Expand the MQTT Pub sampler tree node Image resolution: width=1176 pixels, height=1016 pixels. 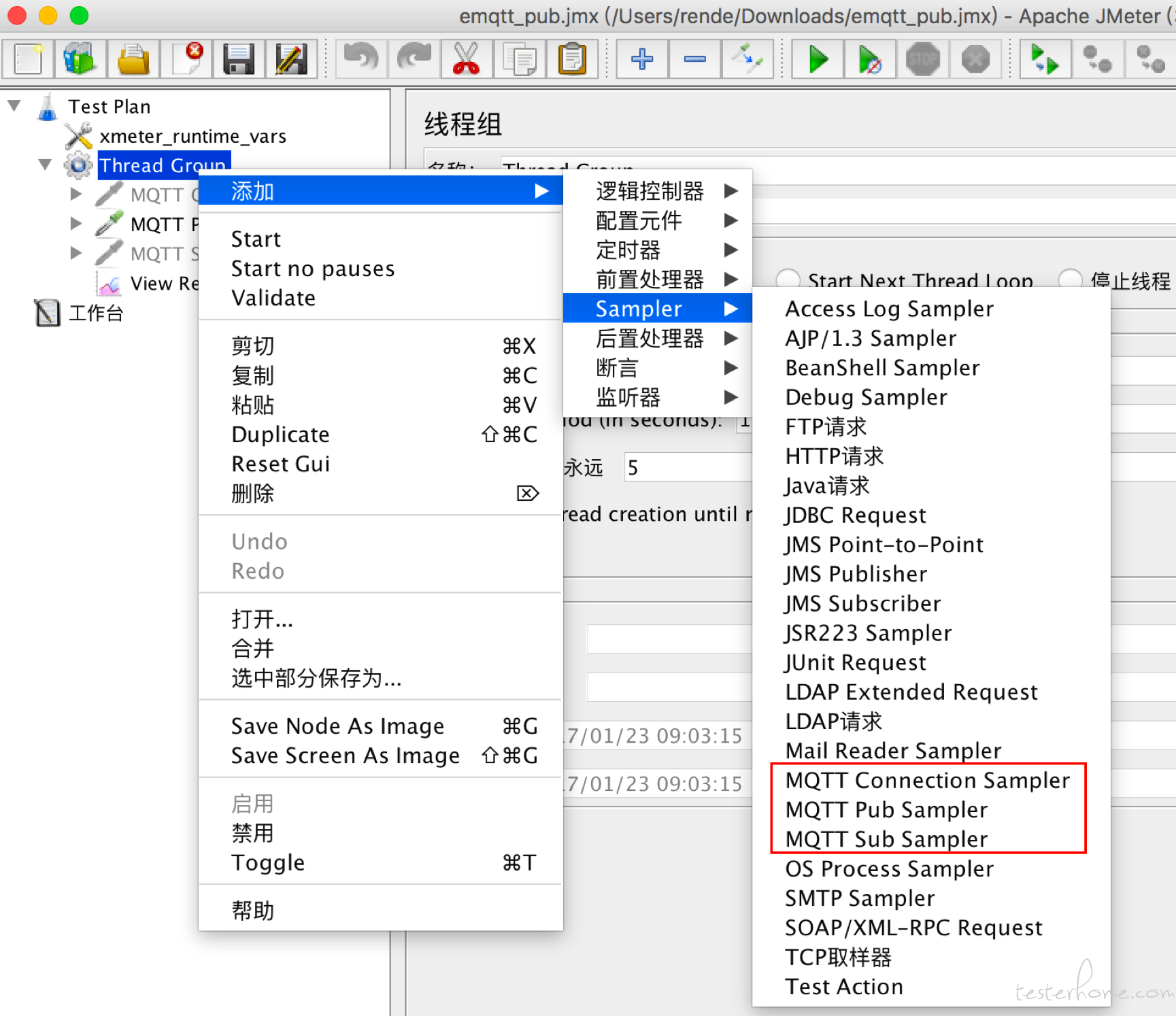pyautogui.click(x=76, y=224)
